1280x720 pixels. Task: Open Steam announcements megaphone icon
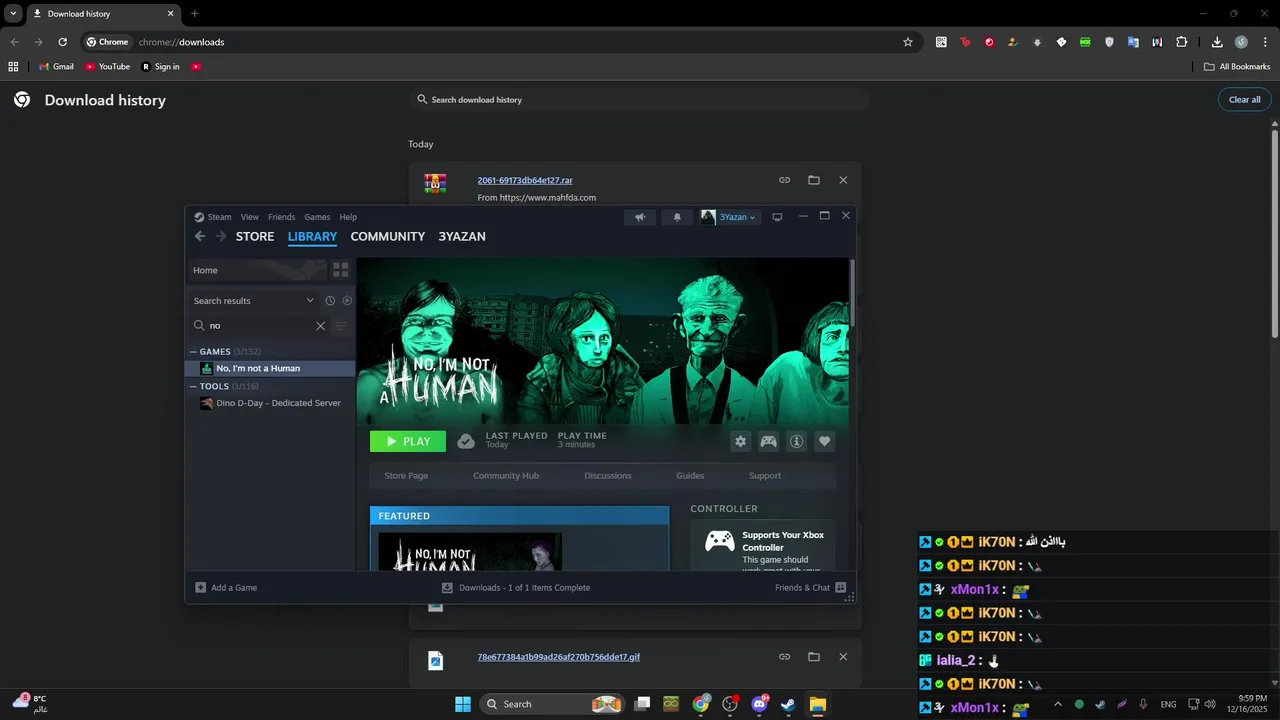click(640, 217)
